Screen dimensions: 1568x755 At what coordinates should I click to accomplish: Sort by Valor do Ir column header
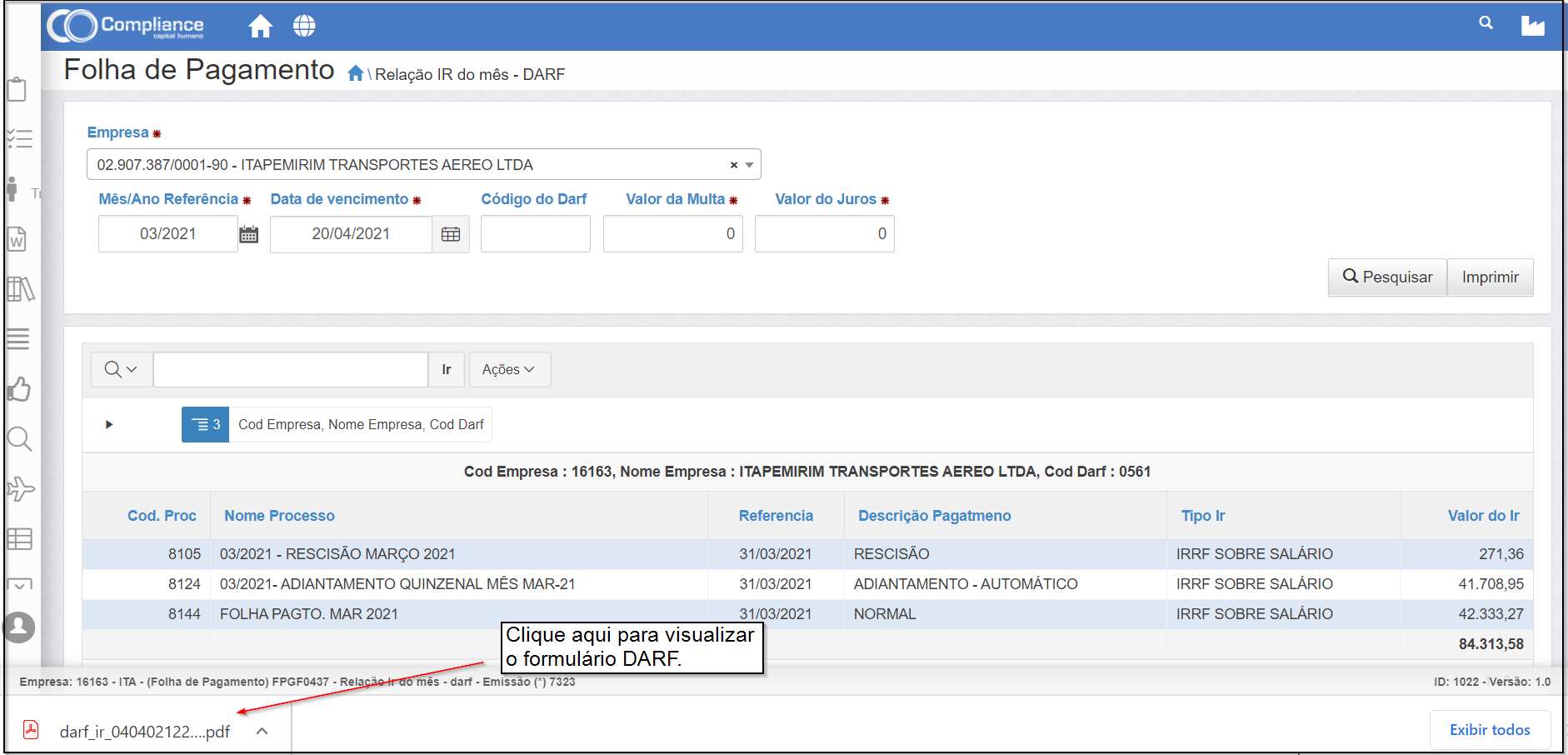coord(1483,516)
